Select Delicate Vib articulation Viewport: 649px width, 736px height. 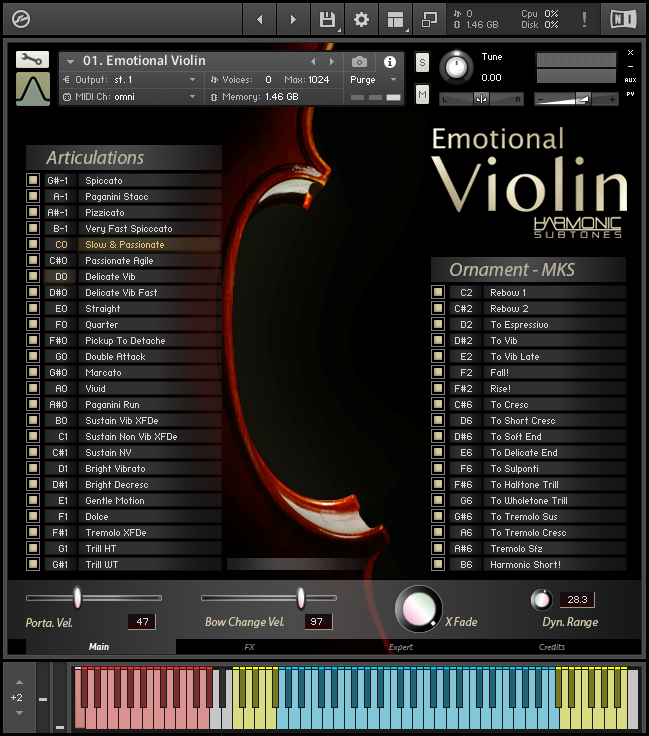tap(149, 276)
